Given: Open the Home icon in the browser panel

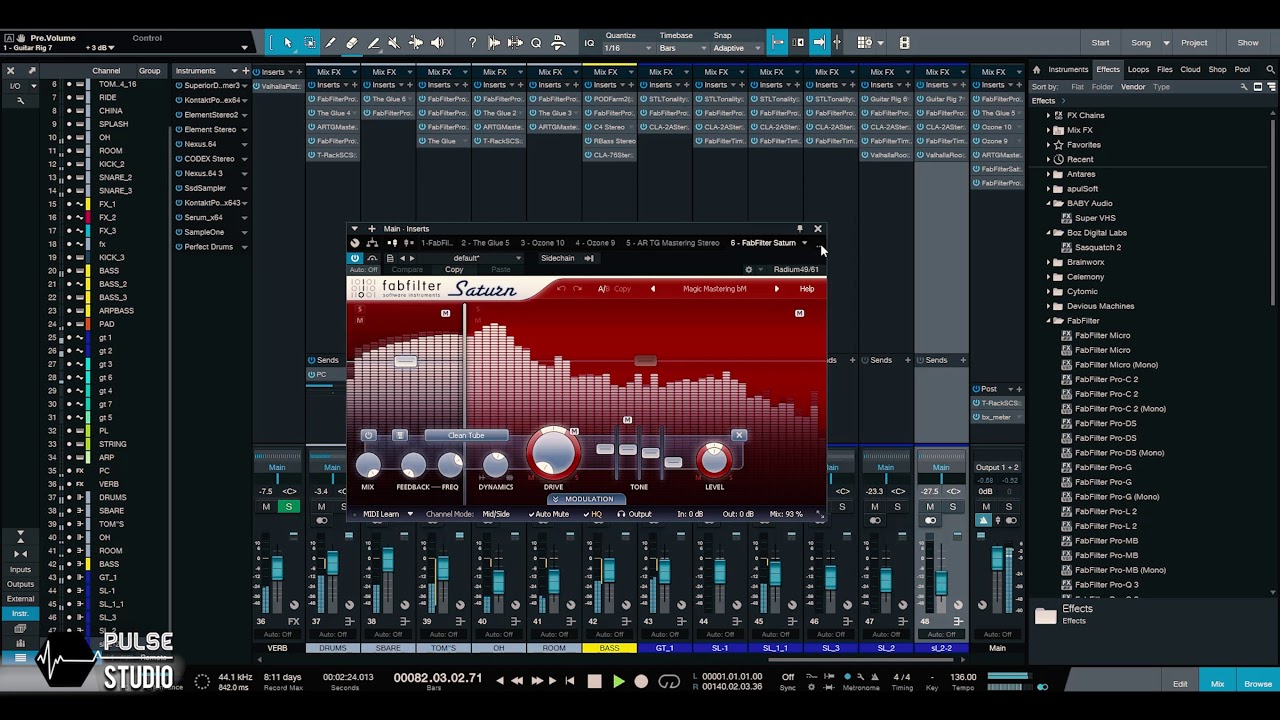Looking at the screenshot, I should click(1036, 70).
